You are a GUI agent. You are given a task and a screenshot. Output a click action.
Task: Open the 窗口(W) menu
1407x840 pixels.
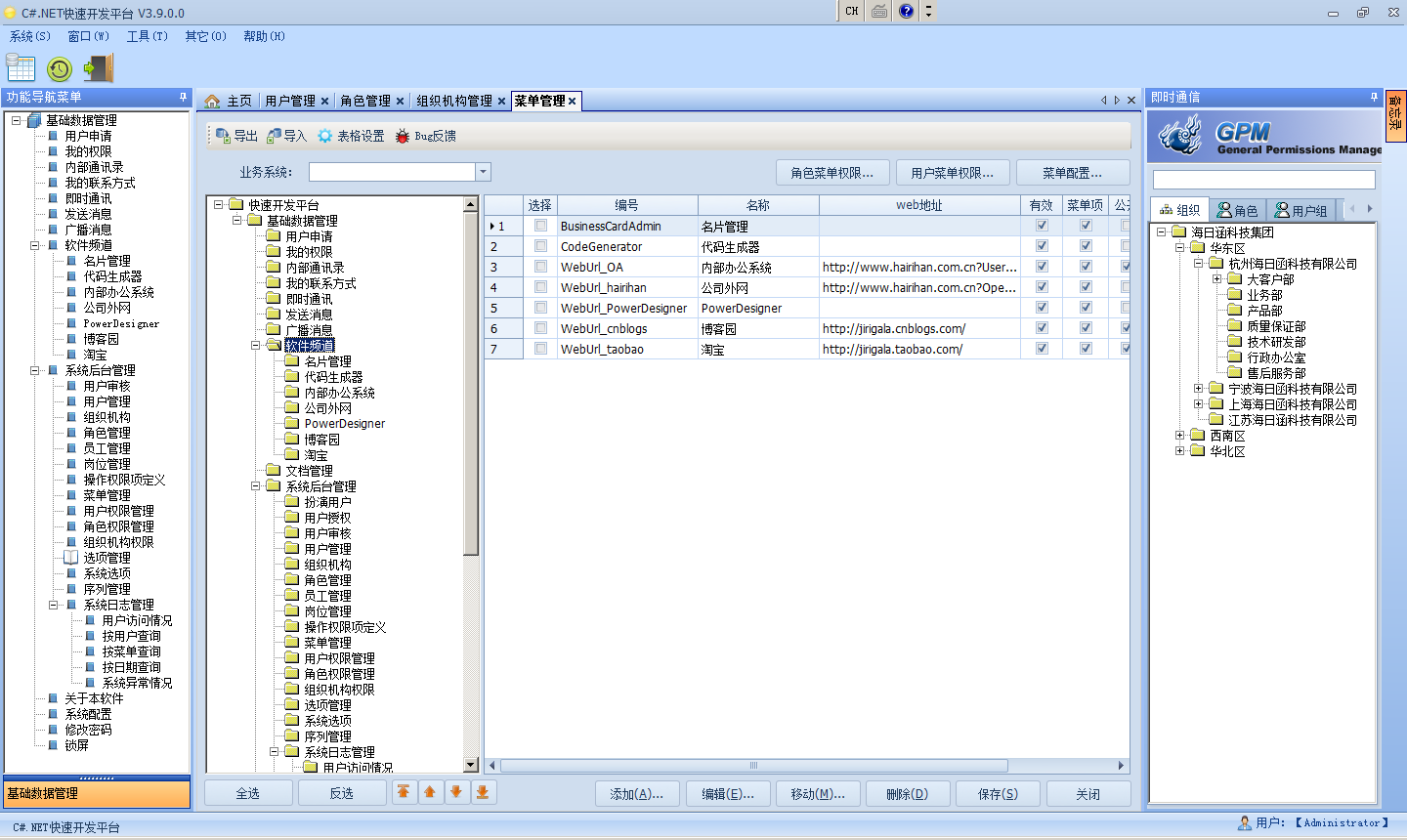(89, 36)
